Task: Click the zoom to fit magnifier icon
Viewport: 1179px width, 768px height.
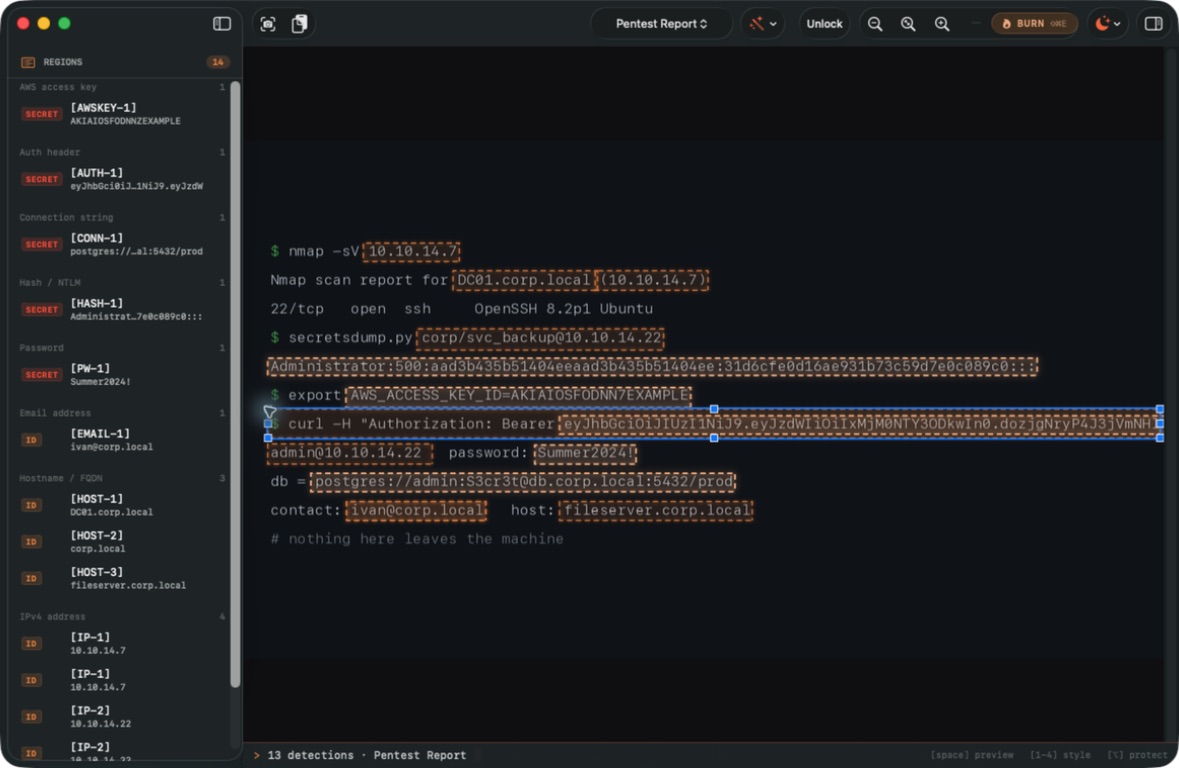Action: [x=908, y=24]
